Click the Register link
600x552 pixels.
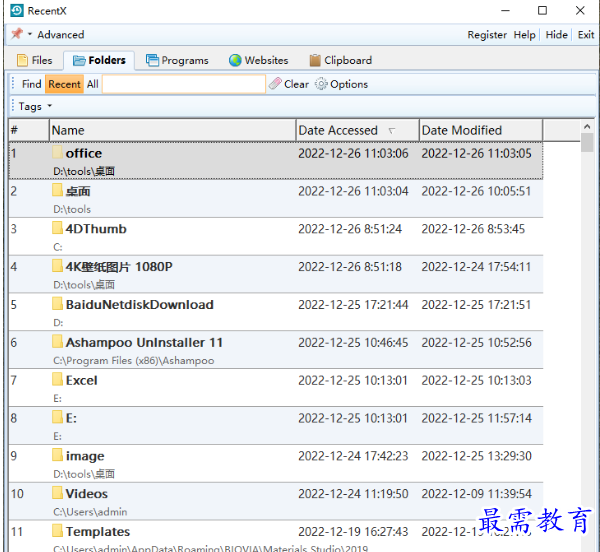point(487,35)
